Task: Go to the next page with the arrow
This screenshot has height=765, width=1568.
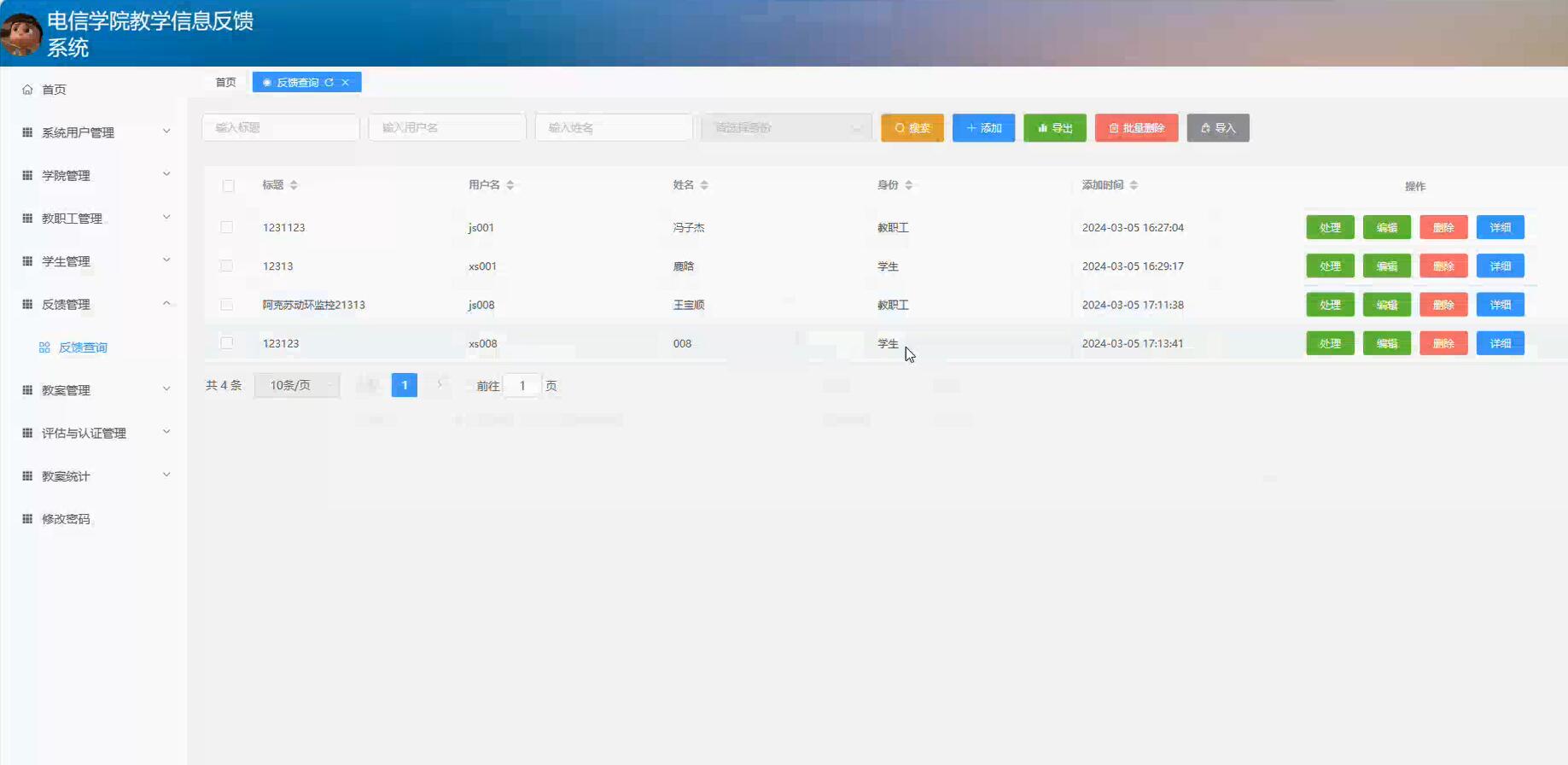Action: pos(440,385)
